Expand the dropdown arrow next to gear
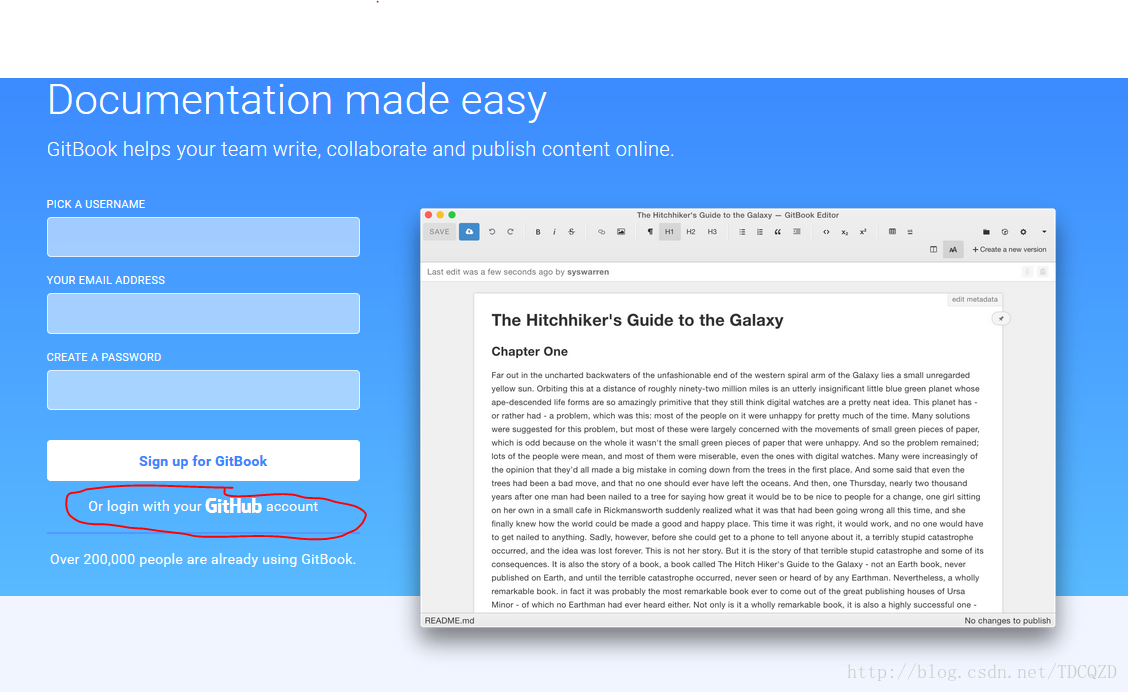 pos(1044,232)
